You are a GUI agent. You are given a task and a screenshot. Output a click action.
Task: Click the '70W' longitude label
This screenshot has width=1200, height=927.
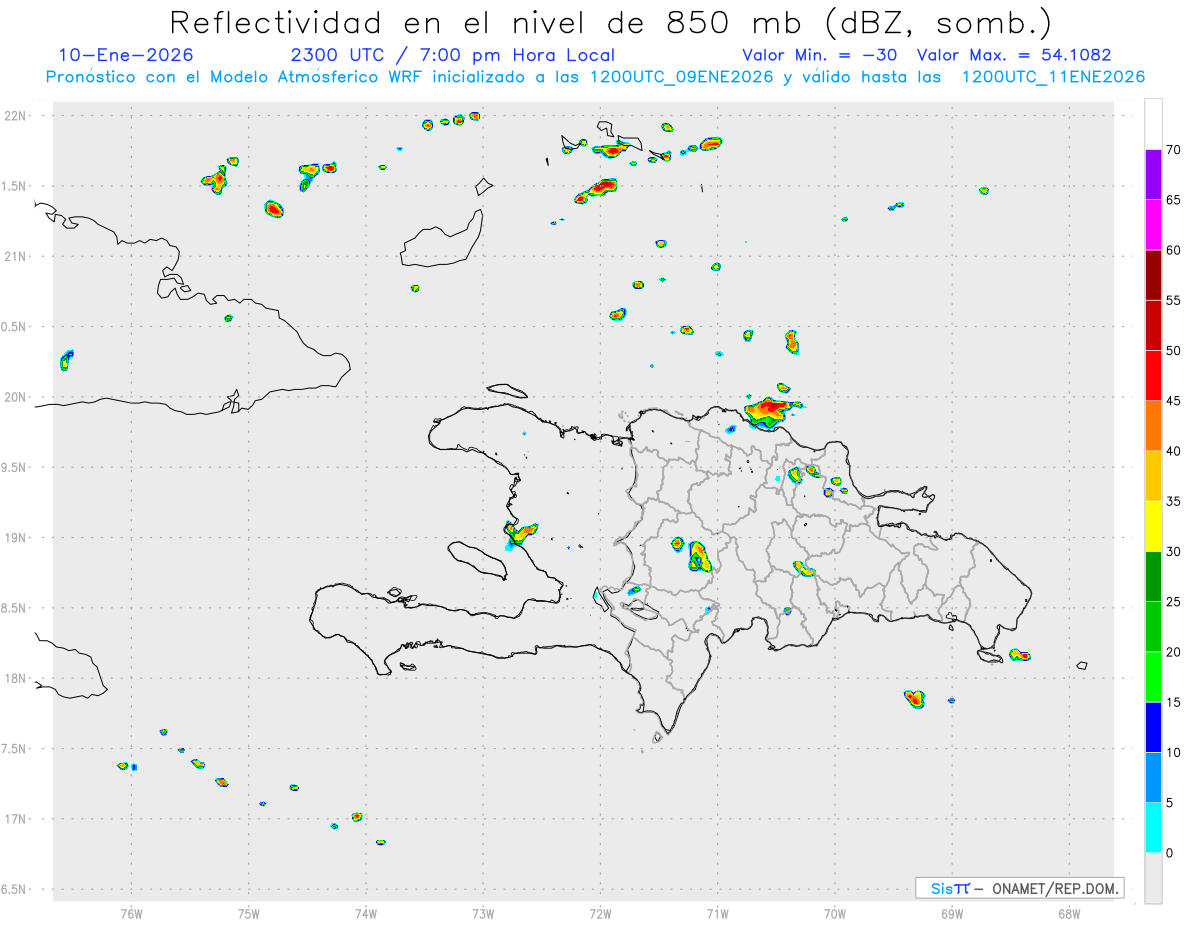835,914
